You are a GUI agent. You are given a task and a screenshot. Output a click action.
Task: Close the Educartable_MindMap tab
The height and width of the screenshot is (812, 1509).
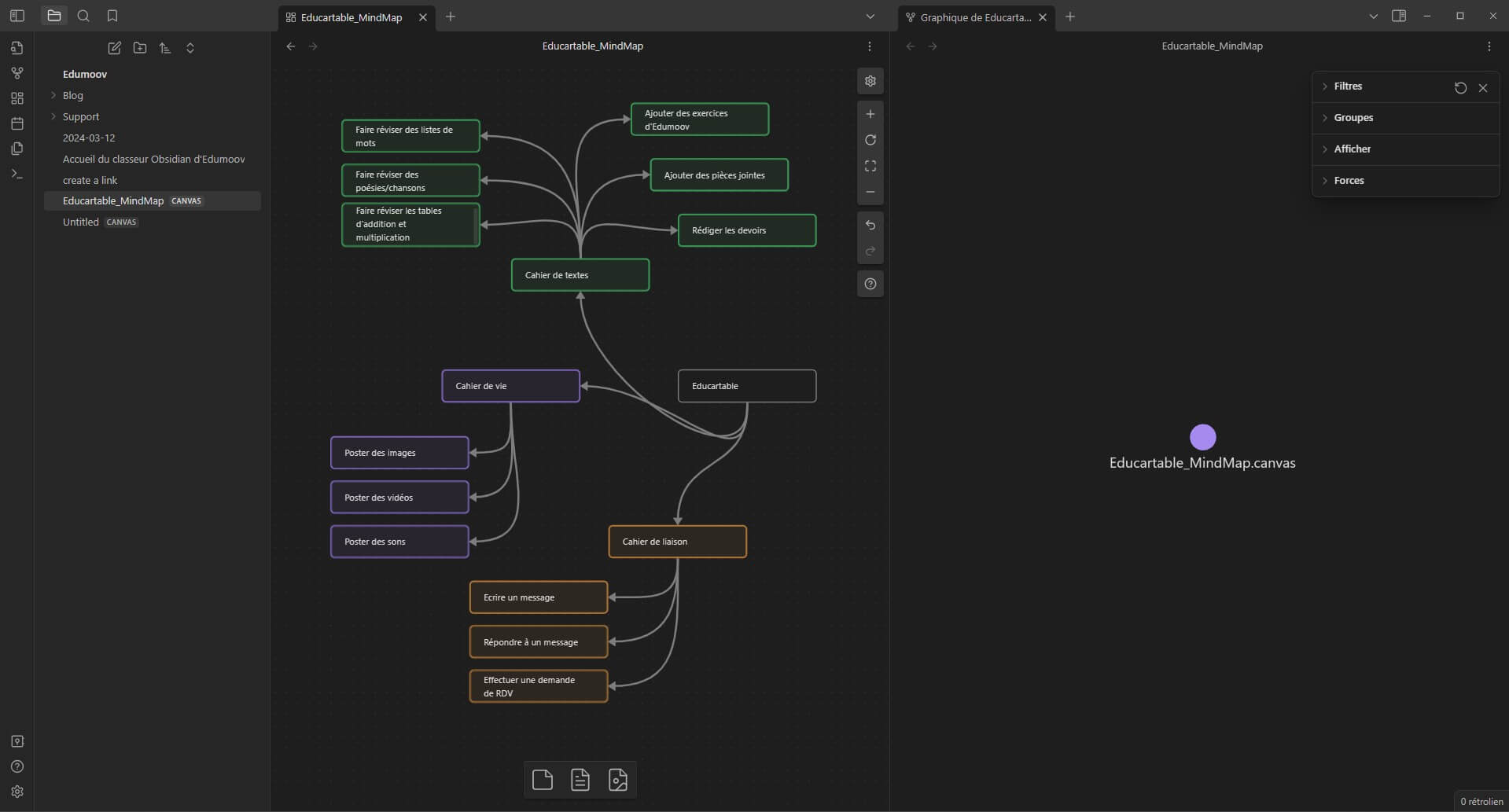pos(422,17)
